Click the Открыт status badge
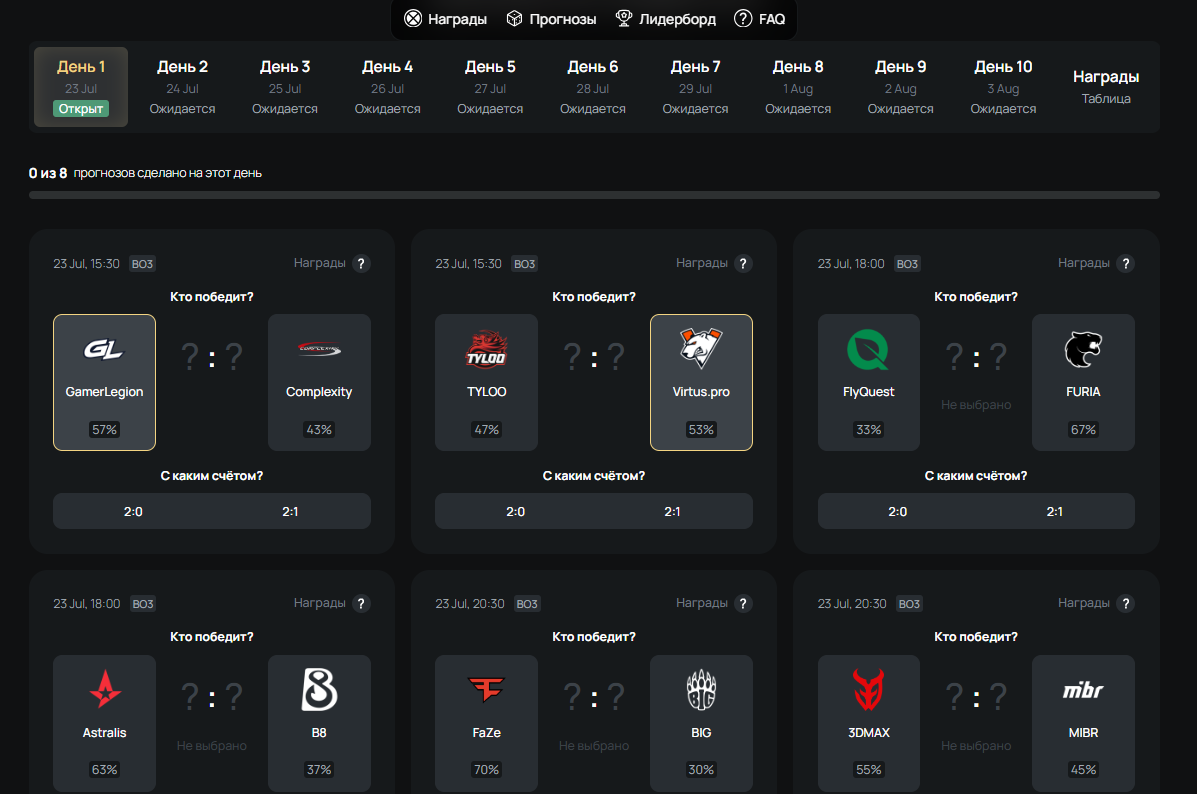The width and height of the screenshot is (1197, 794). 81,108
